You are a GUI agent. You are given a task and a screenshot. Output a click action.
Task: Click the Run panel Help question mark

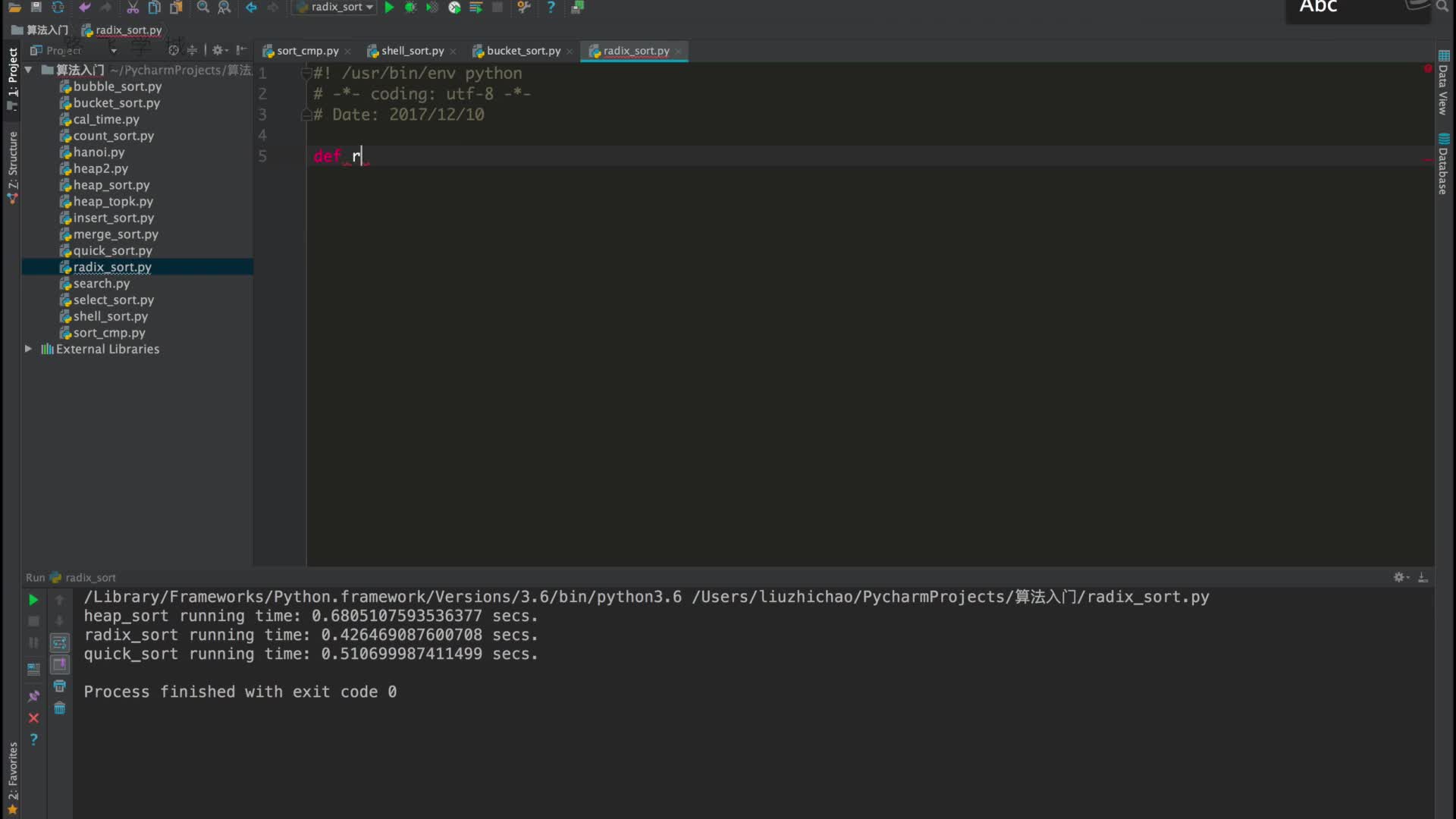point(33,739)
